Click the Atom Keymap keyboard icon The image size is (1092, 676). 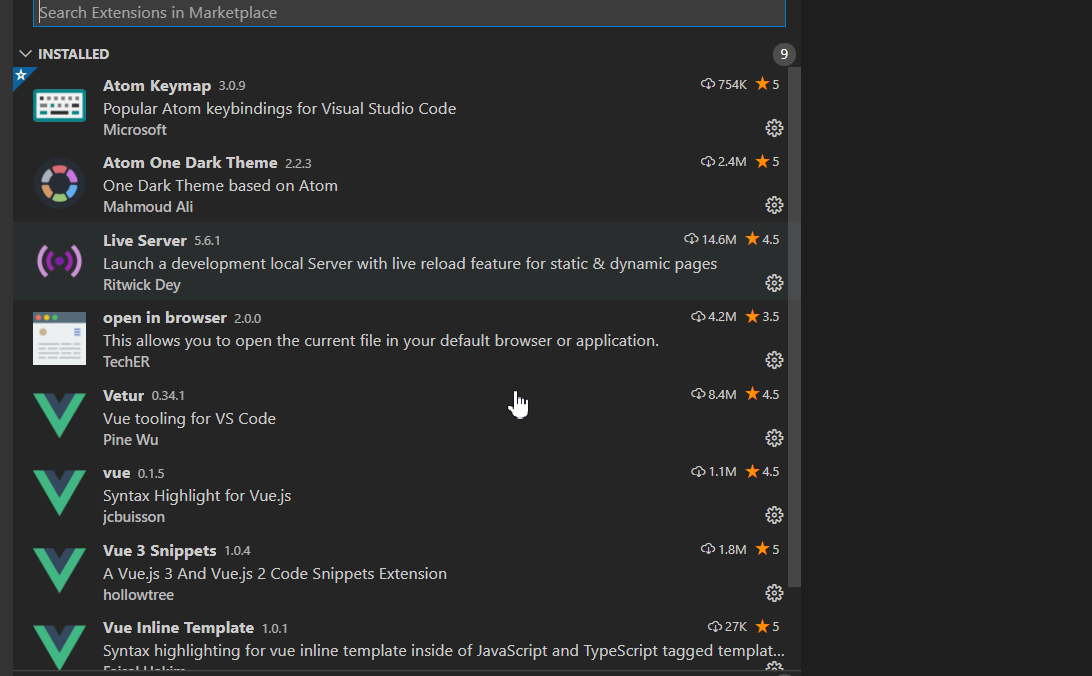(59, 106)
